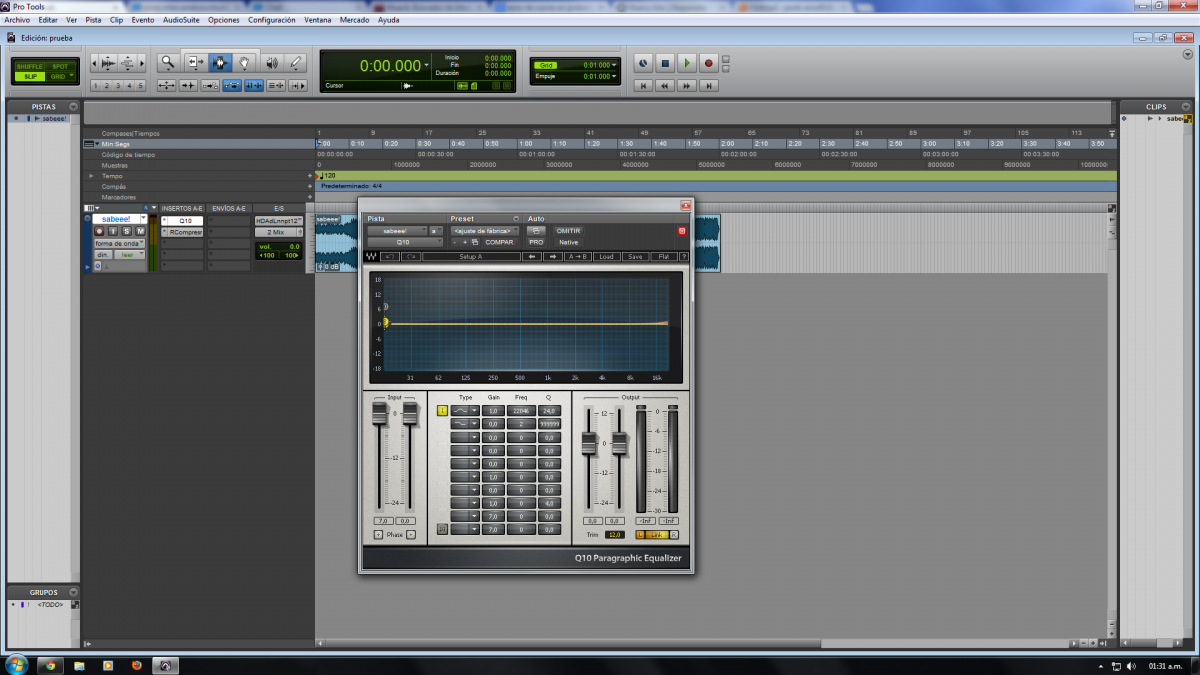Screen dimensions: 1200x675
Task: Click the Flat button in Q10
Action: pos(663,257)
